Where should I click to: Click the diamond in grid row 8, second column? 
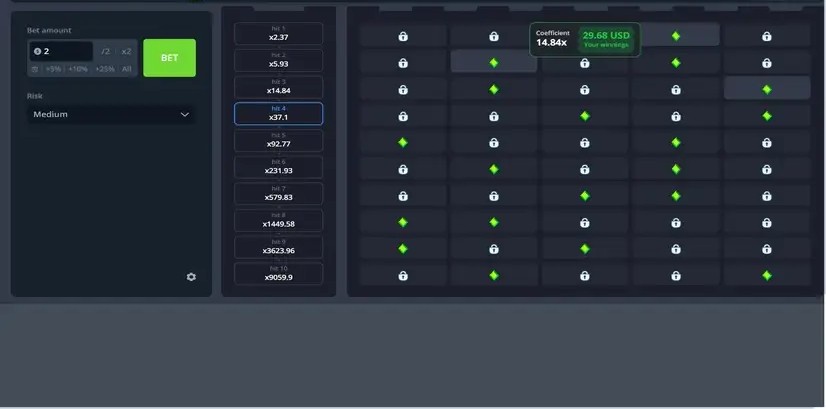click(494, 222)
